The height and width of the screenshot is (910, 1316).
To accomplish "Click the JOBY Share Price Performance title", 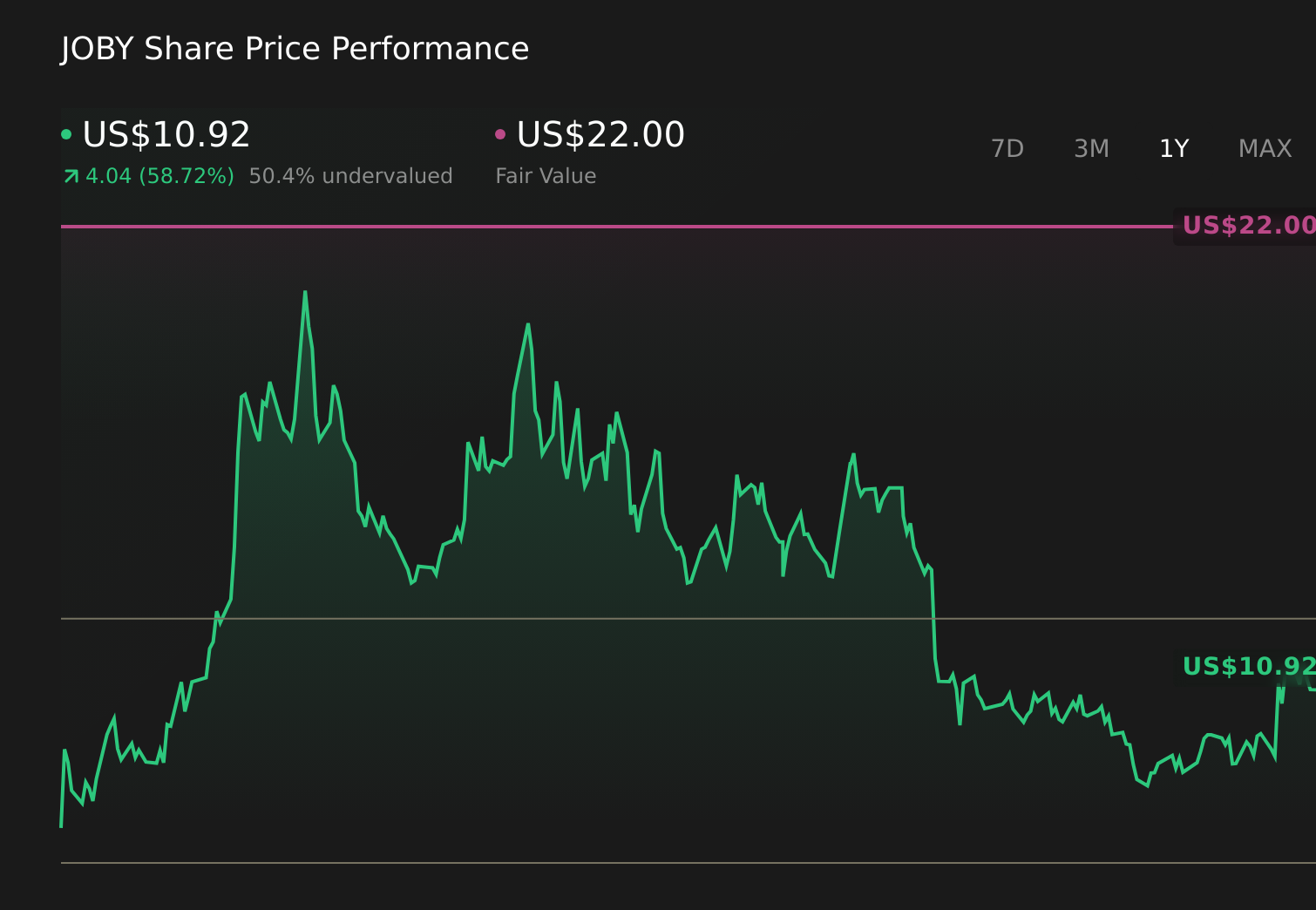I will click(x=295, y=49).
